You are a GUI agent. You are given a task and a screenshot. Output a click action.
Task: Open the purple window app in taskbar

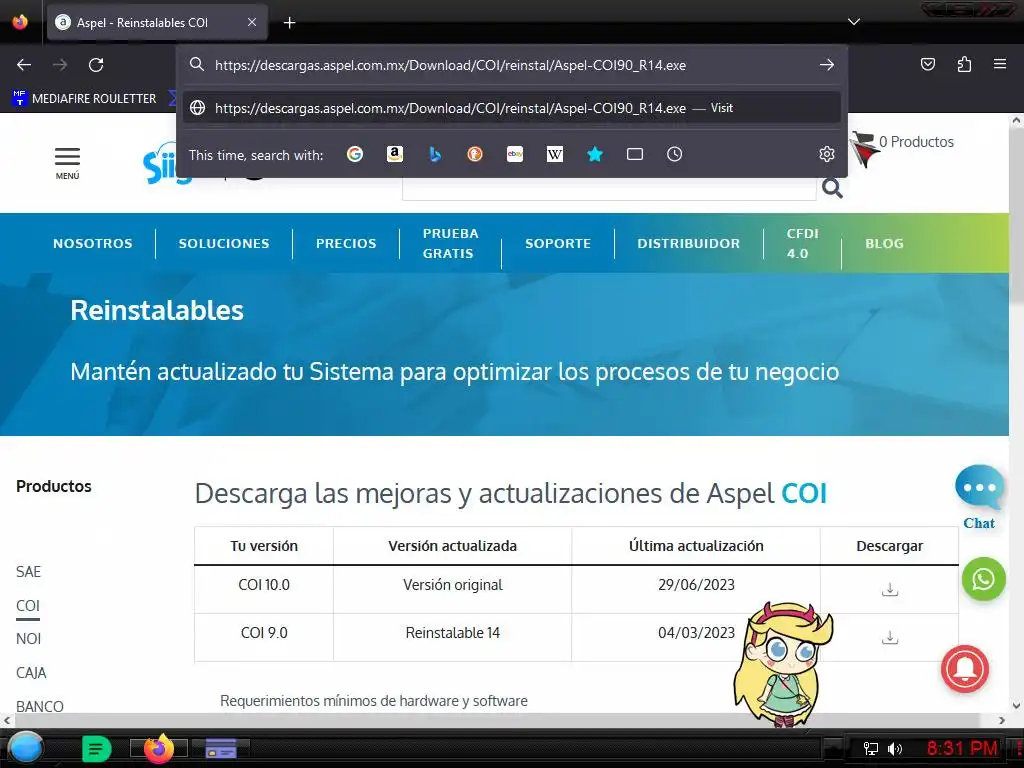point(221,748)
